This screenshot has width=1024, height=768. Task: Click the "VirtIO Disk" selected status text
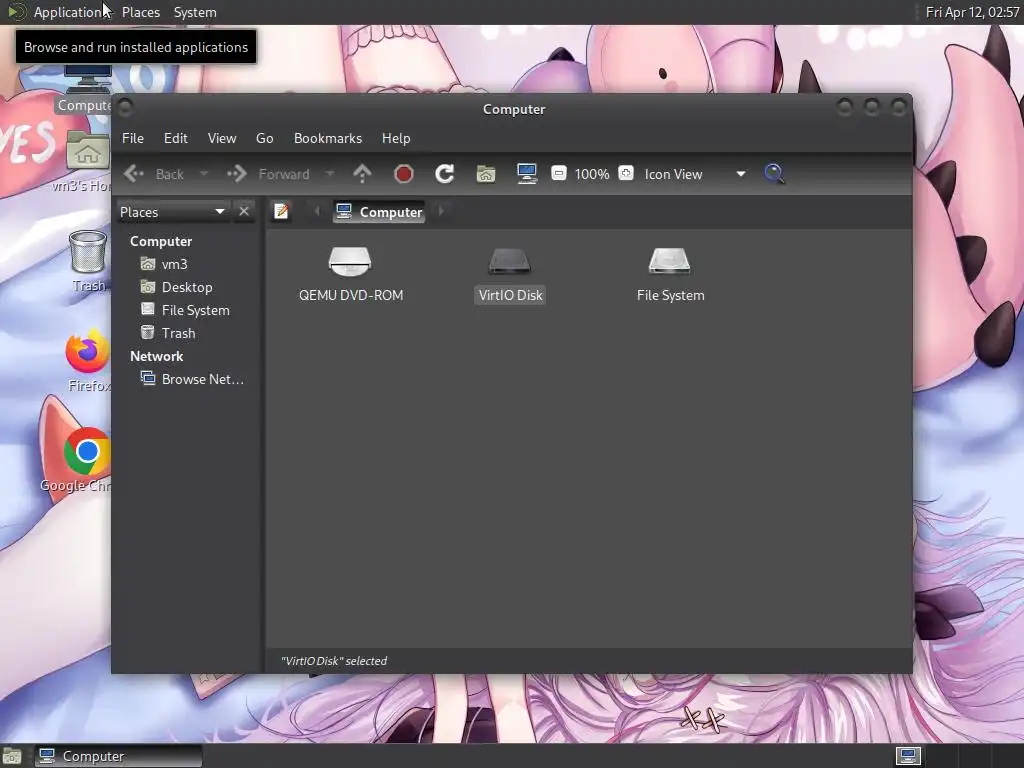click(x=334, y=661)
